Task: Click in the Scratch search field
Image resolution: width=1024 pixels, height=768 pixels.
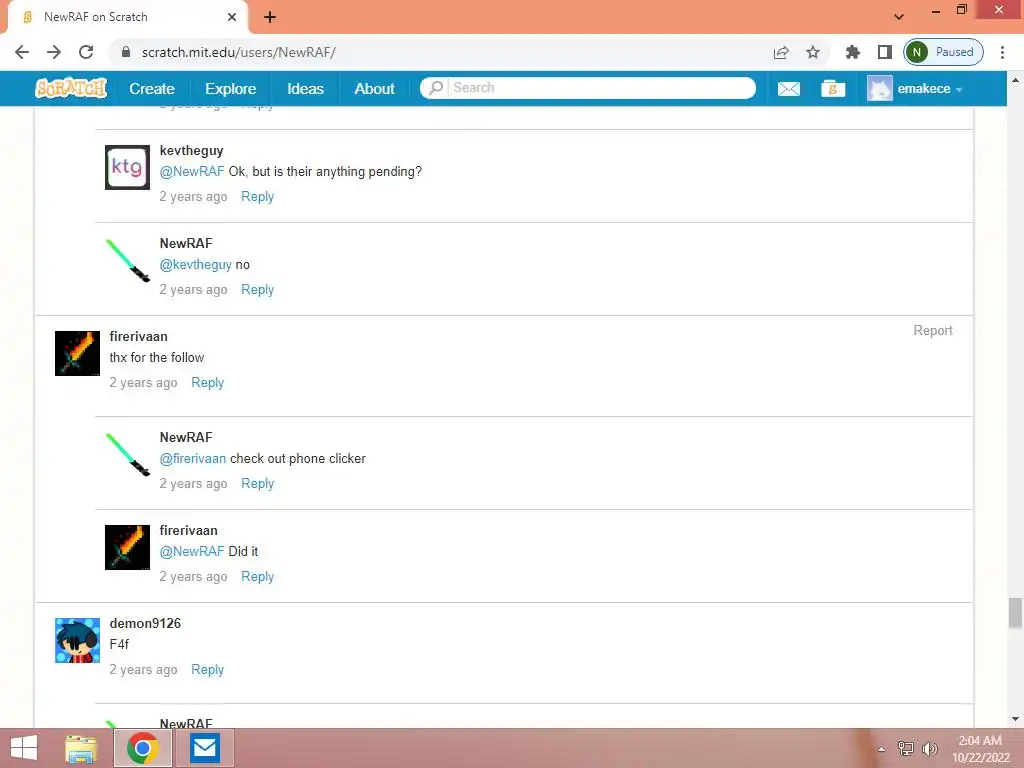Action: pyautogui.click(x=601, y=88)
